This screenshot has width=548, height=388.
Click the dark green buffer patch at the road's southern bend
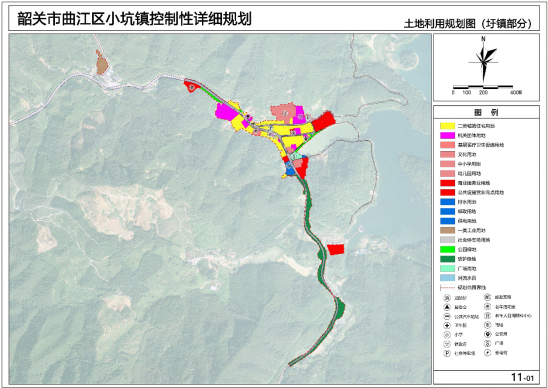[x=339, y=308]
